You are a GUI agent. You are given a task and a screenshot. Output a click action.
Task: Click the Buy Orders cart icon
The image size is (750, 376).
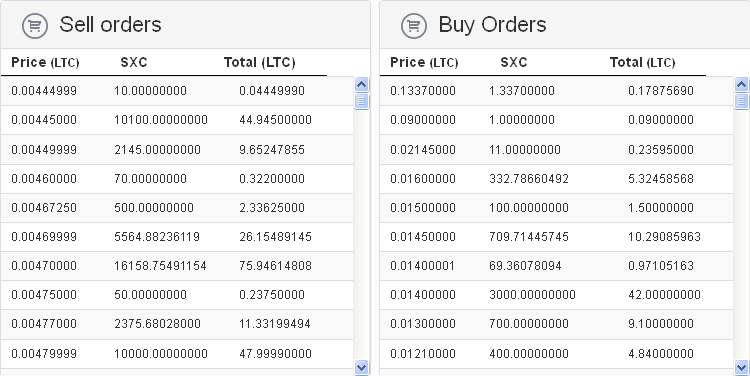click(414, 26)
